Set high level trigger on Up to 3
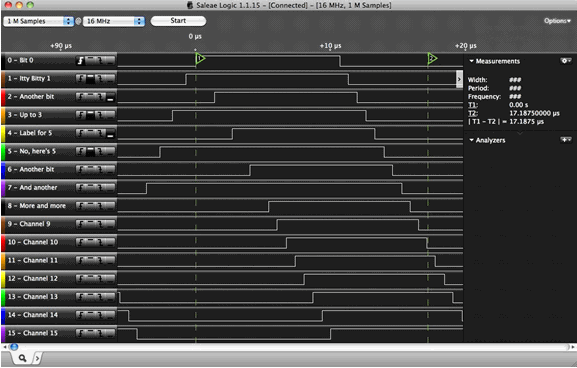 [x=91, y=115]
